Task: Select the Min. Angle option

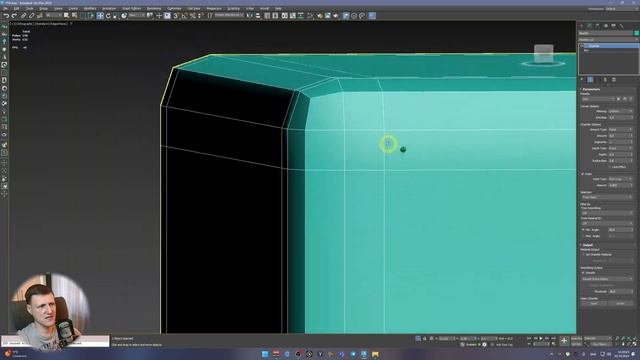Action: pos(583,230)
